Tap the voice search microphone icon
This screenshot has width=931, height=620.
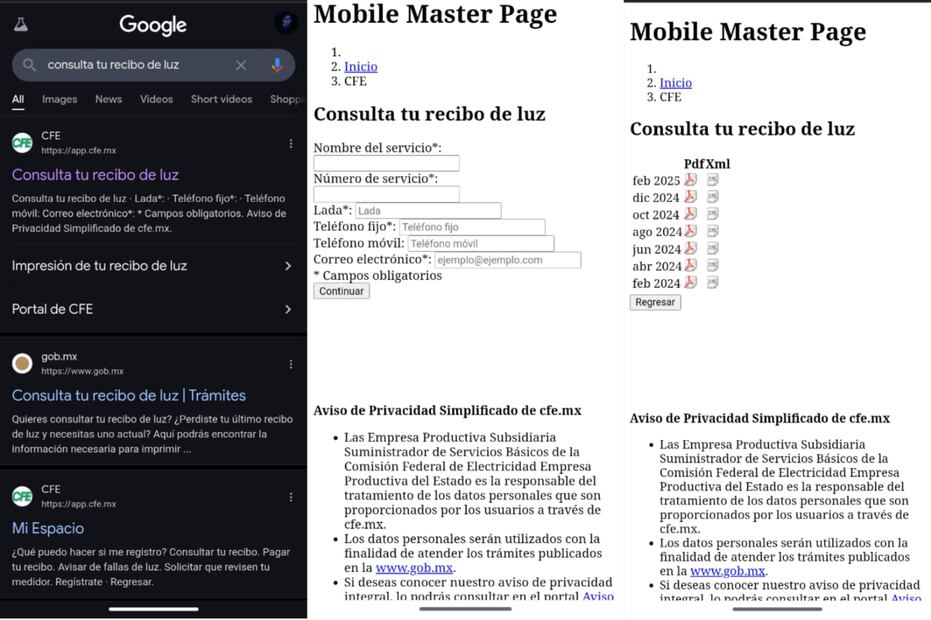[x=277, y=65]
